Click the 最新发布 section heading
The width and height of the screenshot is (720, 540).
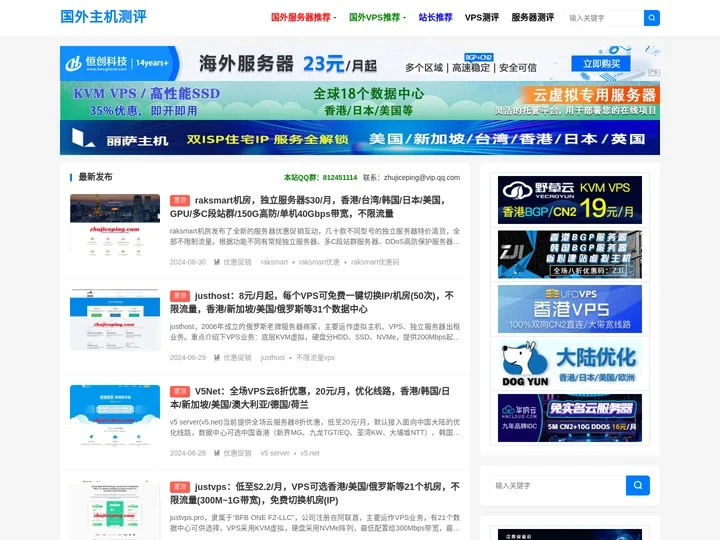point(96,177)
